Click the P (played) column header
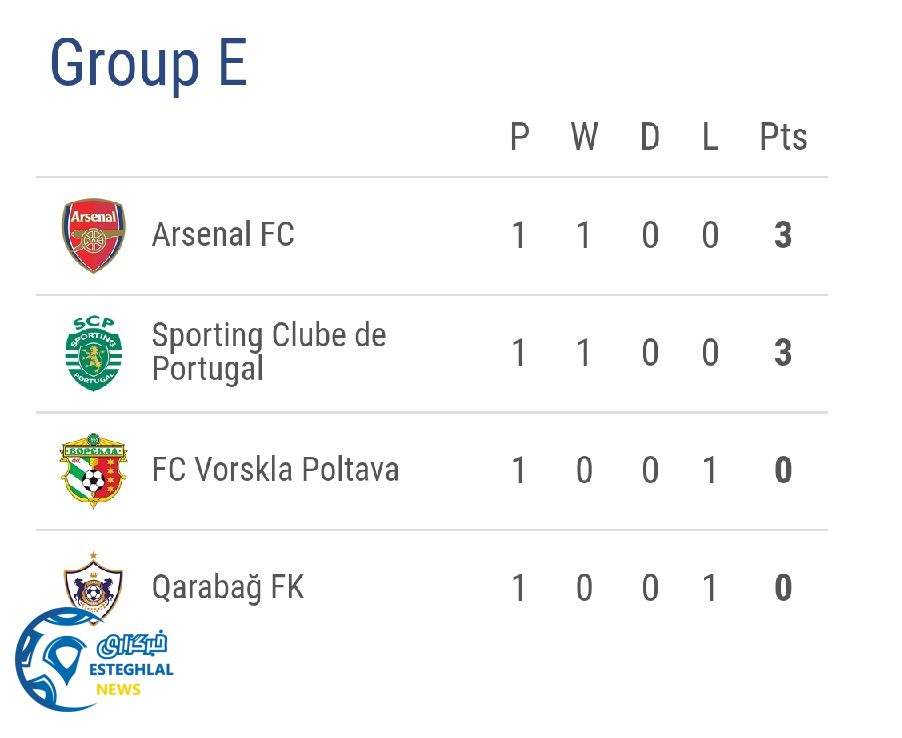Screen dimensions: 902x738 (519, 138)
